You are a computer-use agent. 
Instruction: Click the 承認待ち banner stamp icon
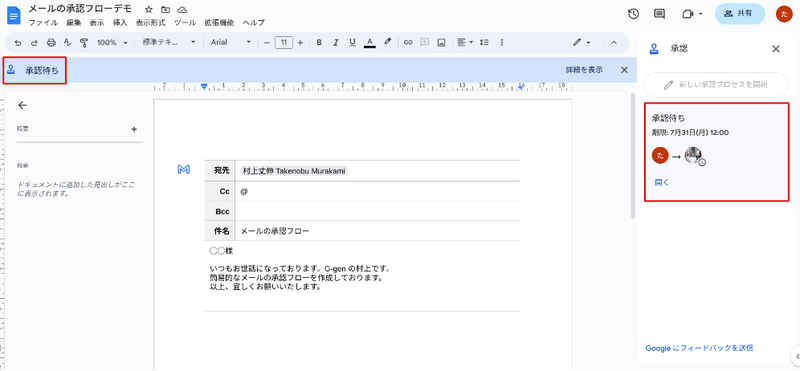11,71
